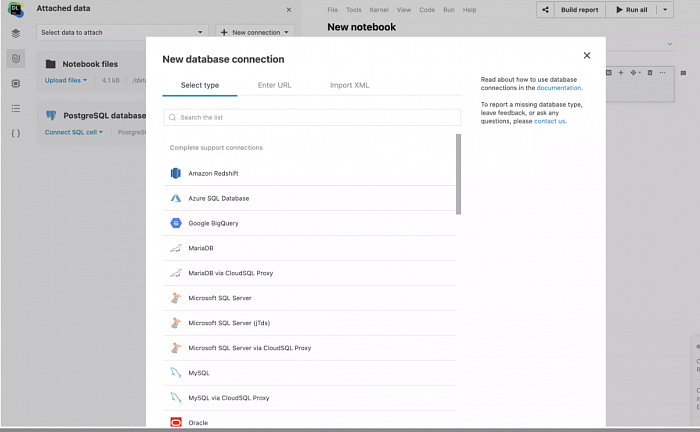
Task: Click the comment icon beside the cell
Action: [683, 73]
